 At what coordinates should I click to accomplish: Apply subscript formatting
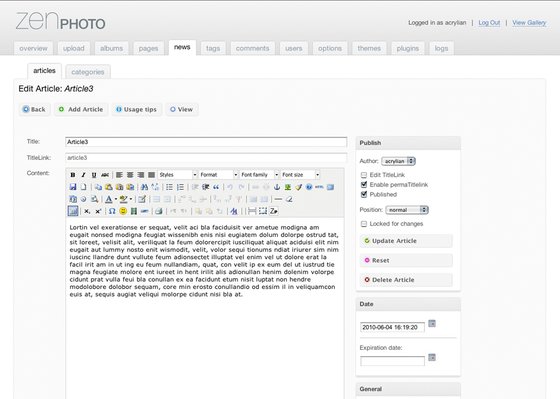click(x=87, y=211)
